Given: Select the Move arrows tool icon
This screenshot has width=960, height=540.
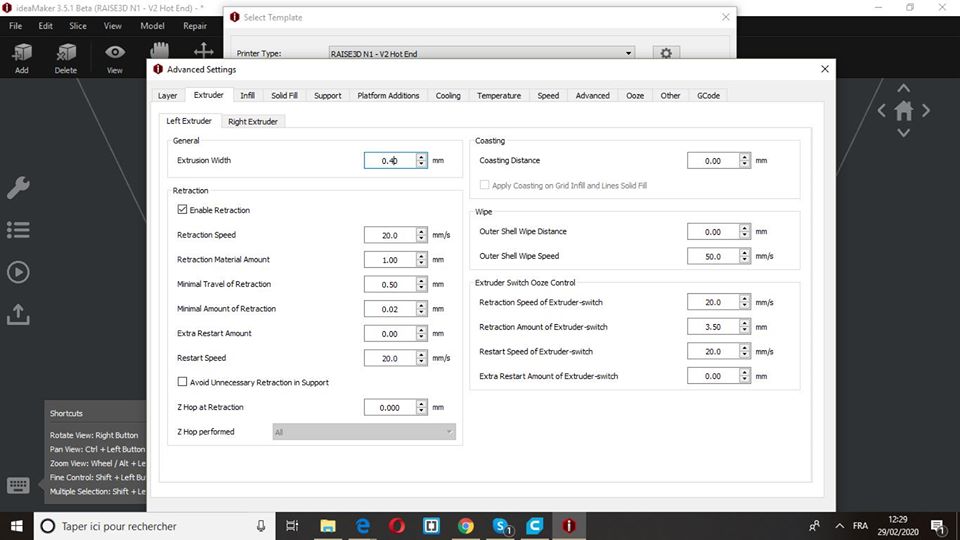Looking at the screenshot, I should point(203,50).
